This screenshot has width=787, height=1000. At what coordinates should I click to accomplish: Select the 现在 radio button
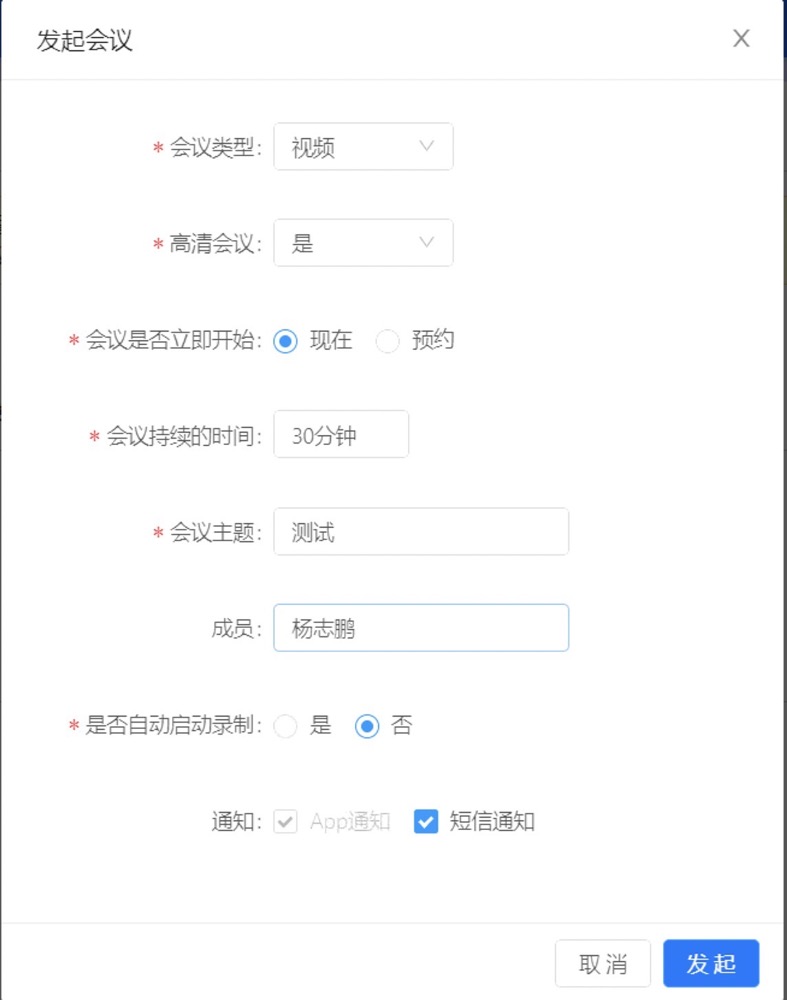pos(285,341)
